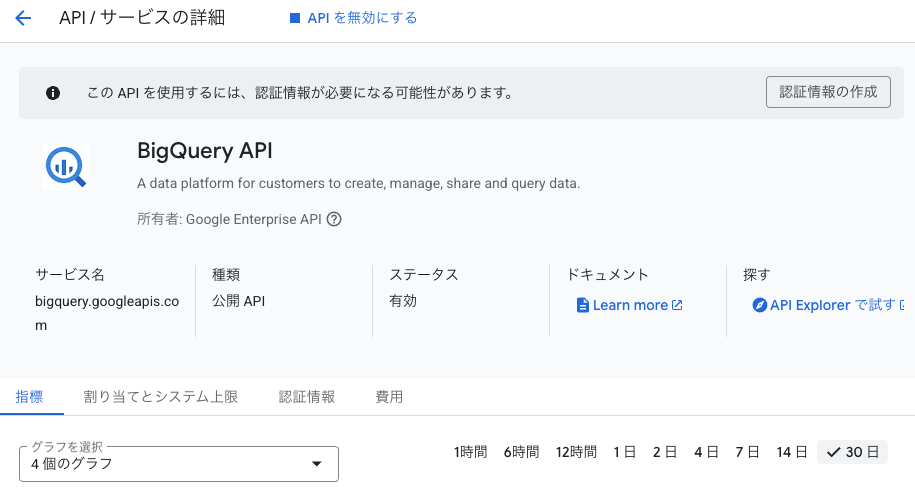Click the credentials notice banner text
The image size is (915, 495).
300,93
